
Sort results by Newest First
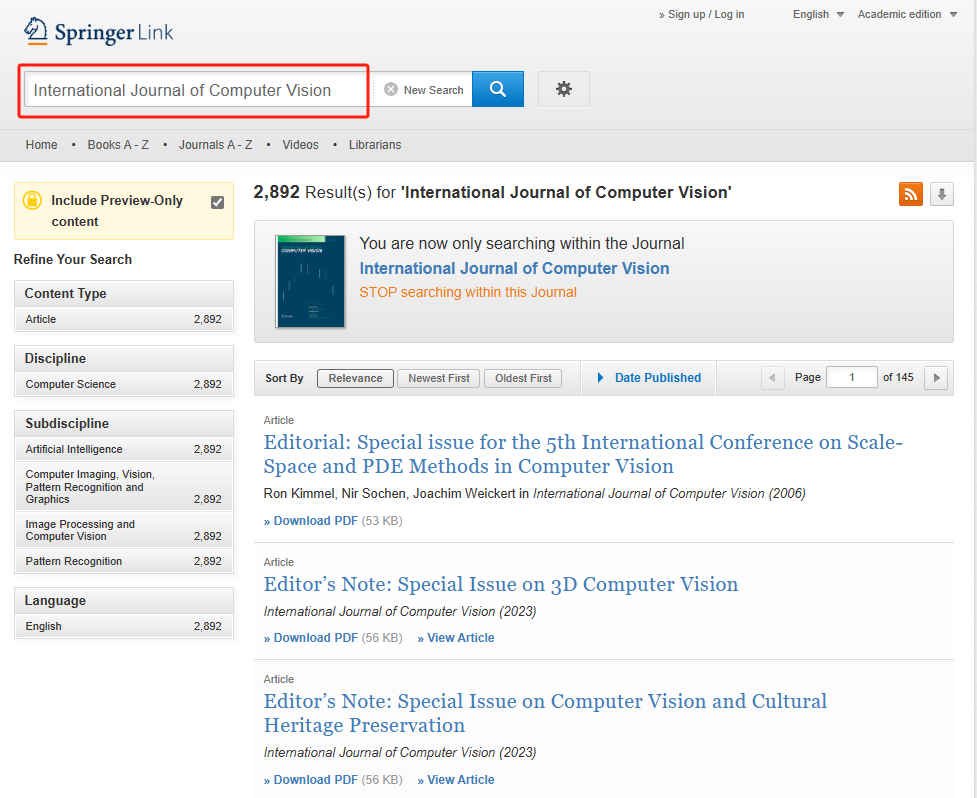click(x=439, y=378)
